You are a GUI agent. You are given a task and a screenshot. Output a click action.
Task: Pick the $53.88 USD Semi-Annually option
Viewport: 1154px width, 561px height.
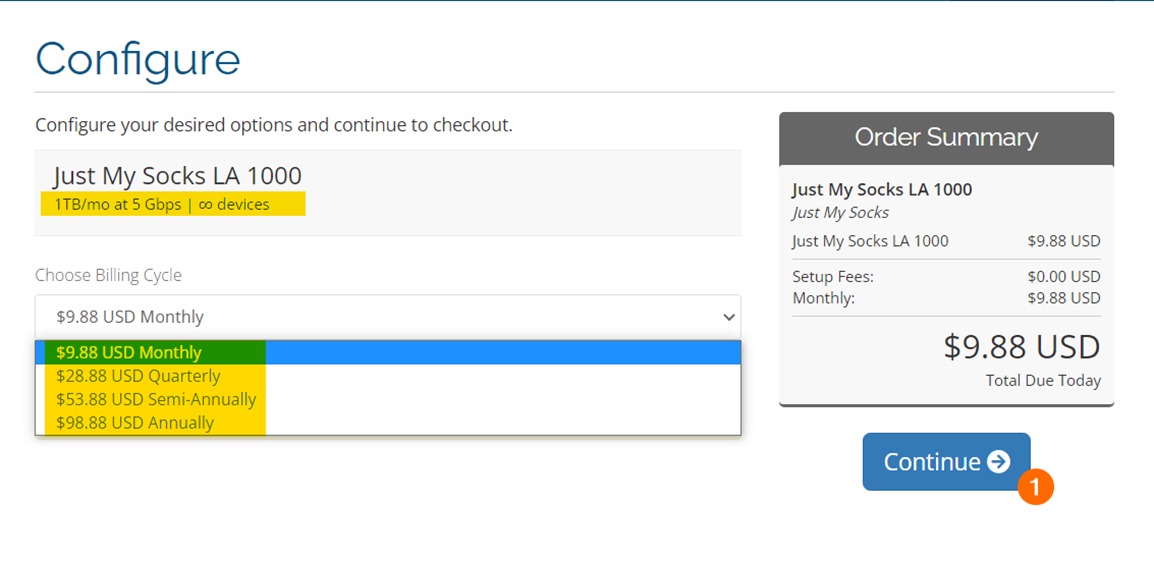tap(156, 399)
